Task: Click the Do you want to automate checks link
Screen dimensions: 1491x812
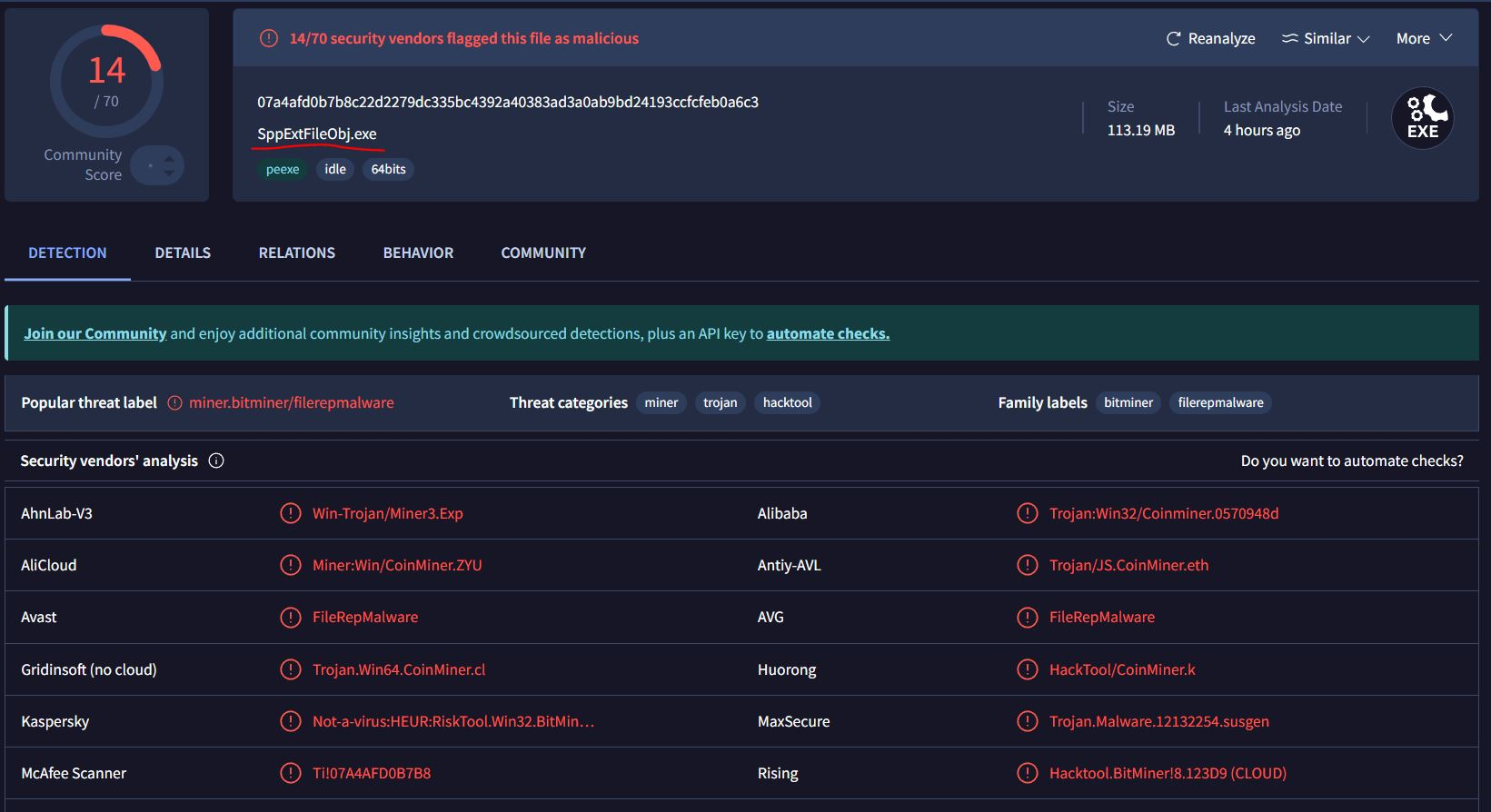Action: pos(1352,460)
